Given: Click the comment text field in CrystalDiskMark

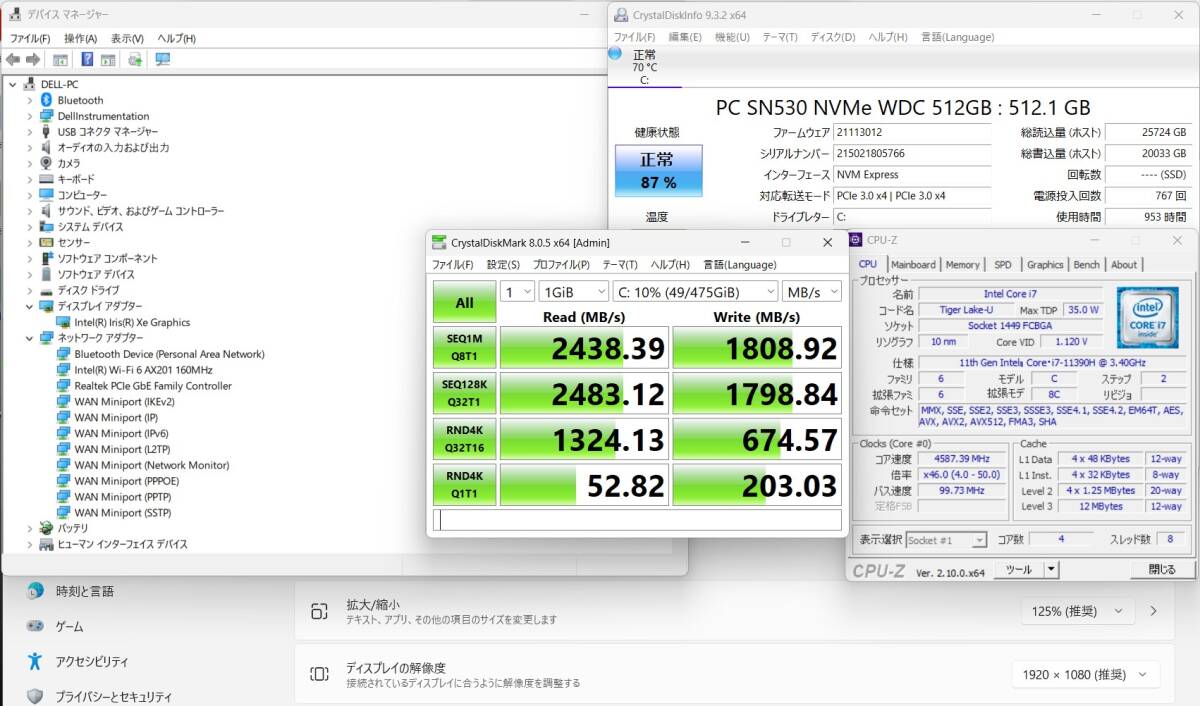Looking at the screenshot, I should (x=637, y=520).
